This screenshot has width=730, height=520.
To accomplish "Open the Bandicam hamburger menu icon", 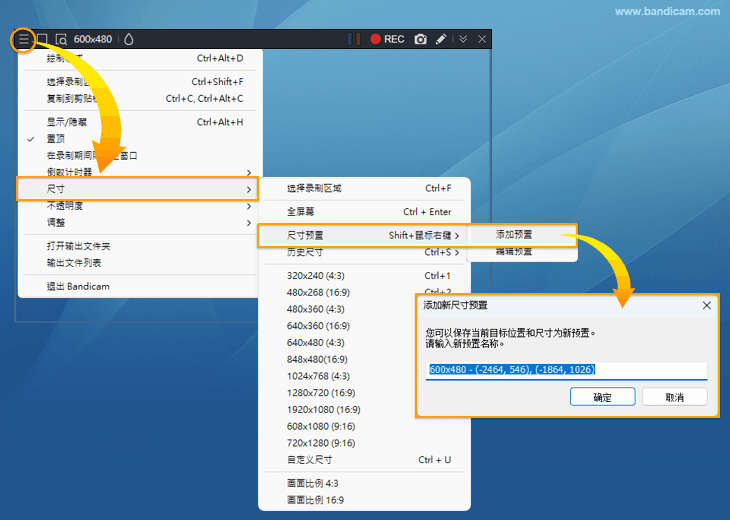I will [23, 39].
